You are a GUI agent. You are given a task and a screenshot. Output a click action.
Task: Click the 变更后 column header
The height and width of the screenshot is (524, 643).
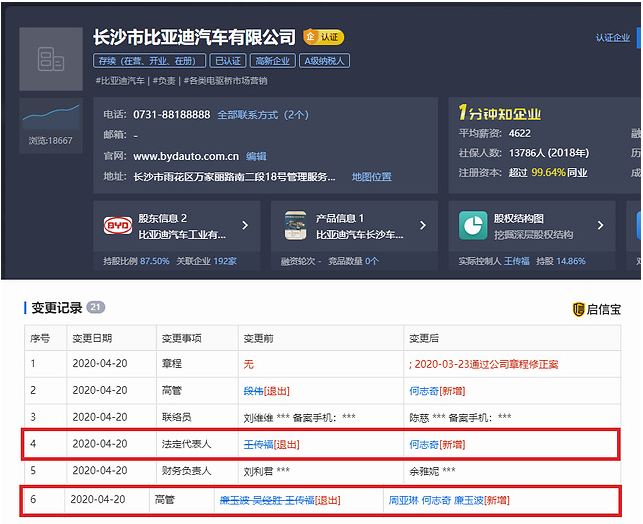point(424,338)
